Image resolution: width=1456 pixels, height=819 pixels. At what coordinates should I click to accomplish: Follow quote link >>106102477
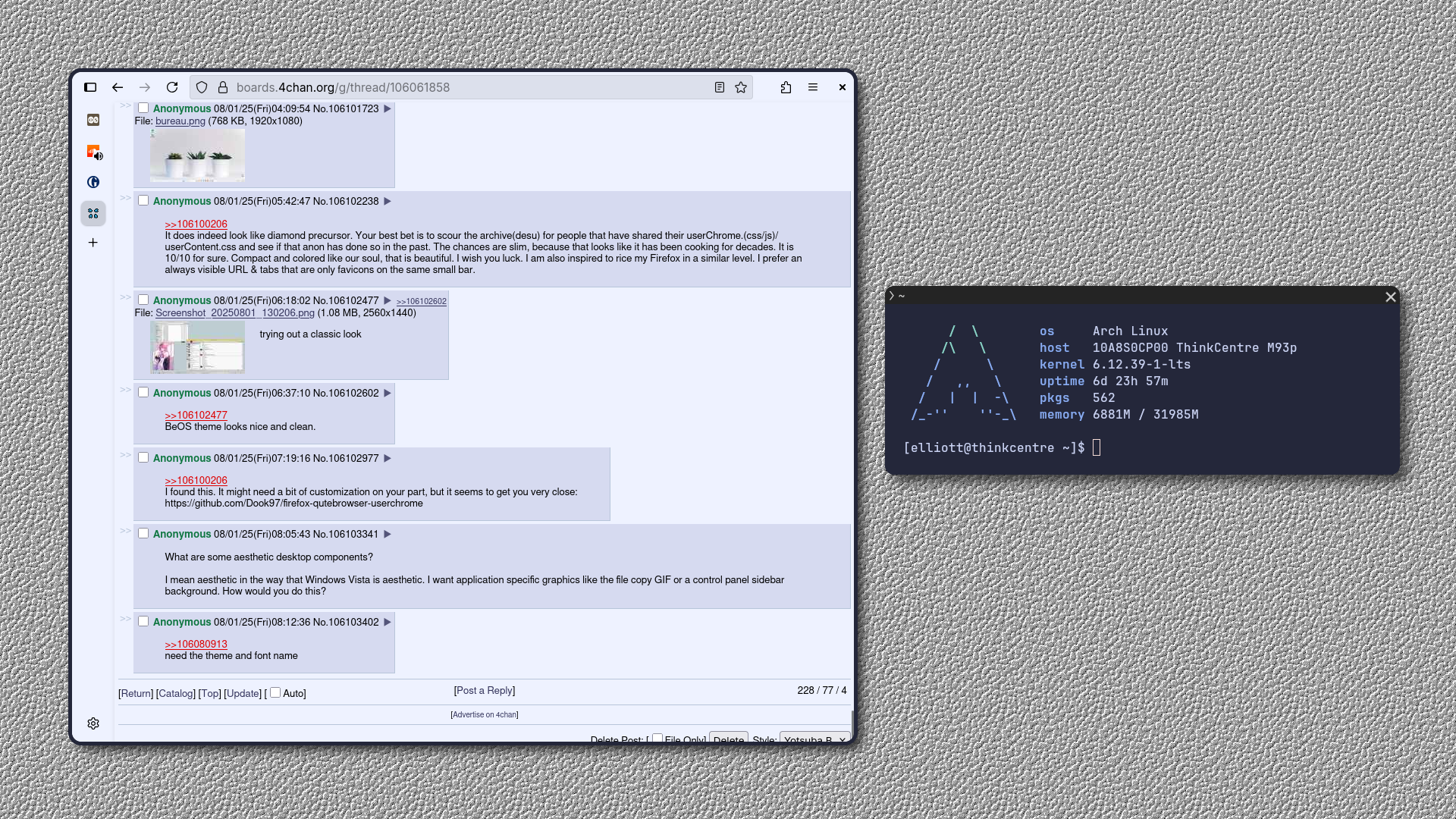coord(196,415)
